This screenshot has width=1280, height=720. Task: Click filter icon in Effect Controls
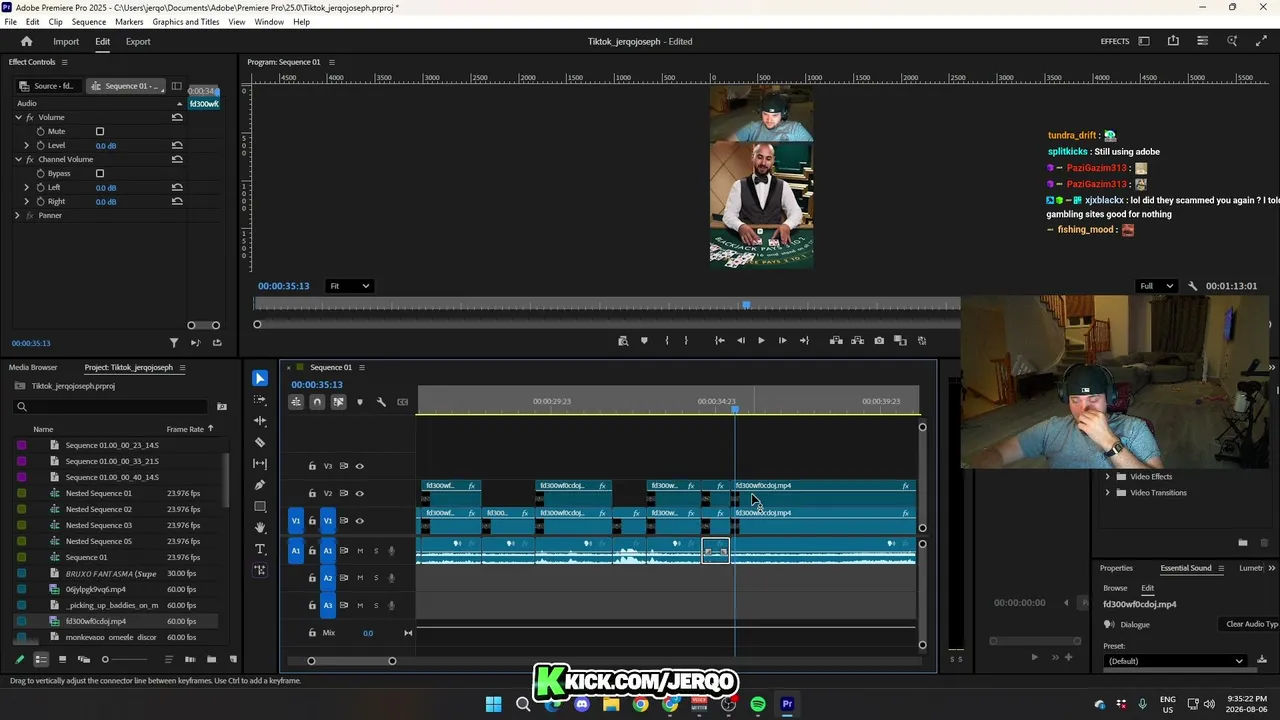(174, 343)
